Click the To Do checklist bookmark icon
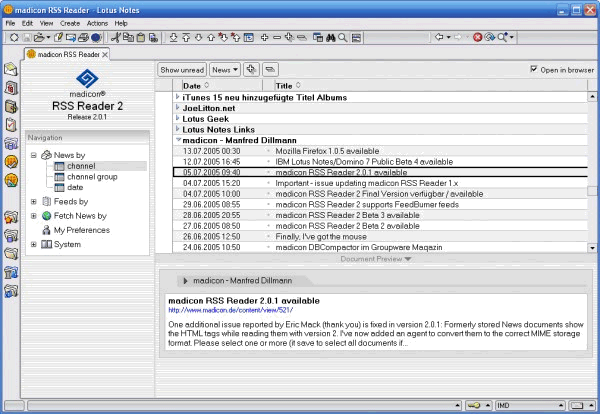 point(11,125)
